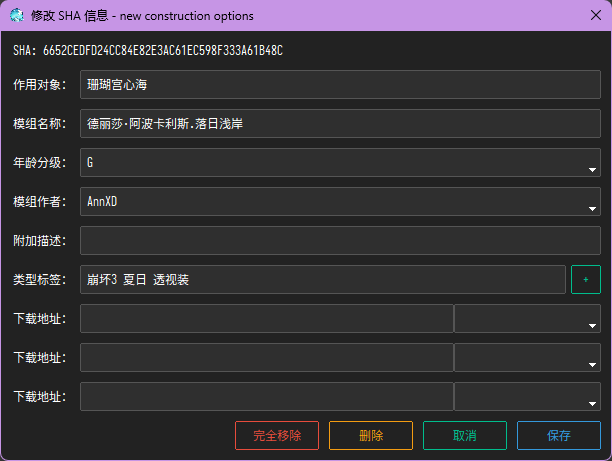Open the second 下载地址 type dropdown
Viewport: 612px width, 461px height.
527,358
